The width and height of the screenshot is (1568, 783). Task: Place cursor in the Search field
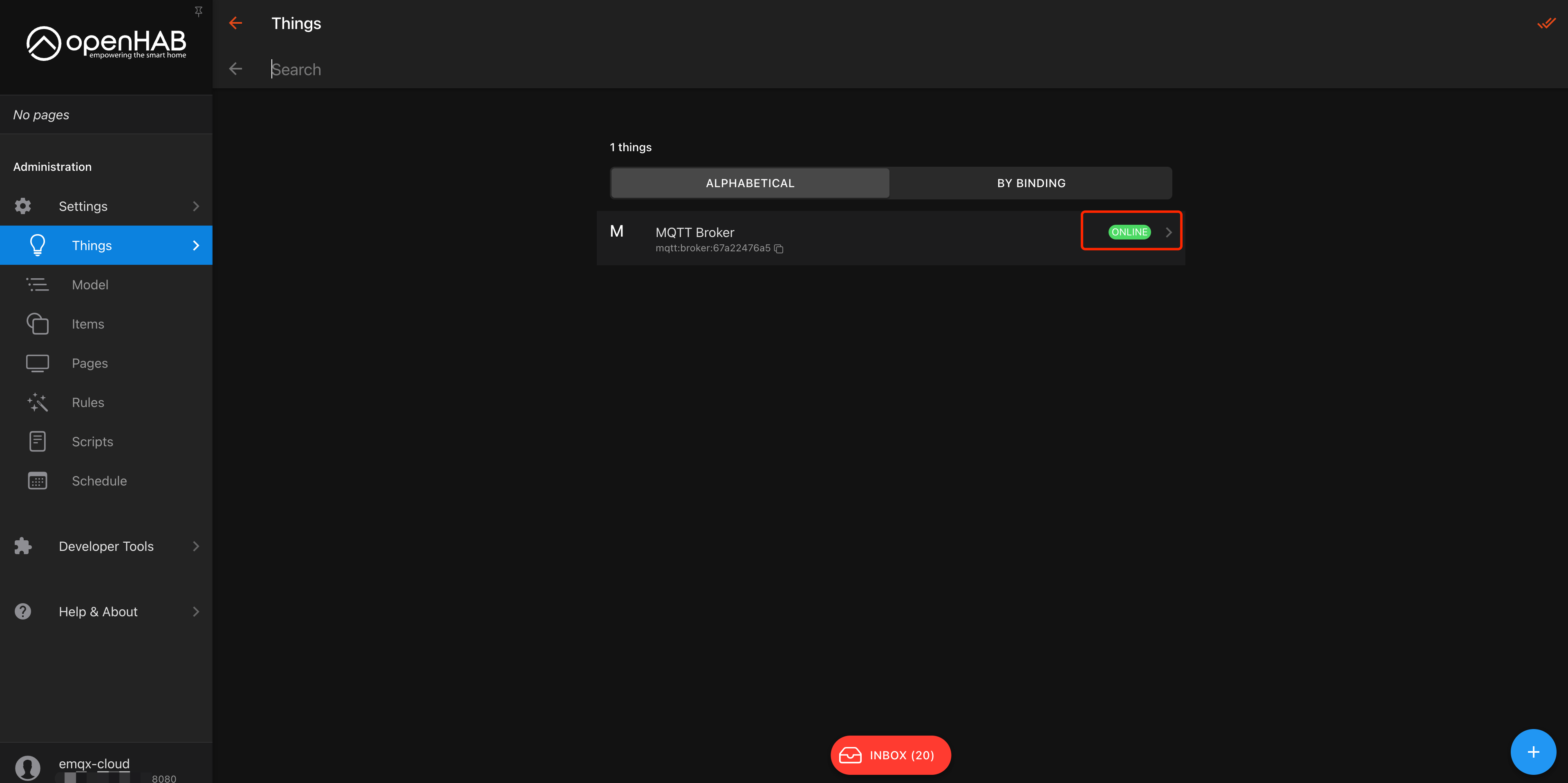(426, 69)
